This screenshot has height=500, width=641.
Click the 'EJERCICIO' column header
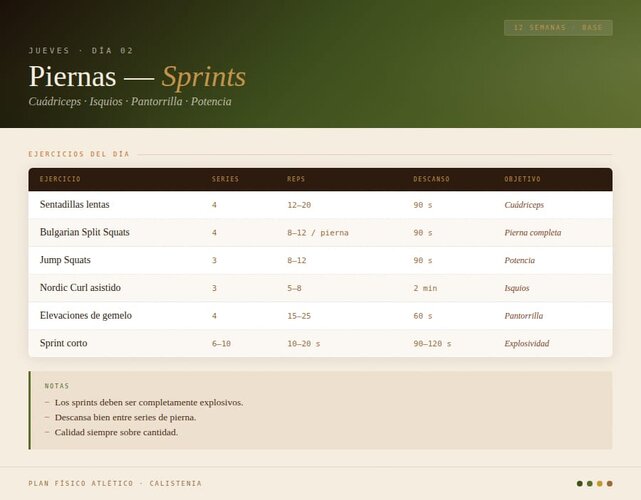tap(60, 179)
